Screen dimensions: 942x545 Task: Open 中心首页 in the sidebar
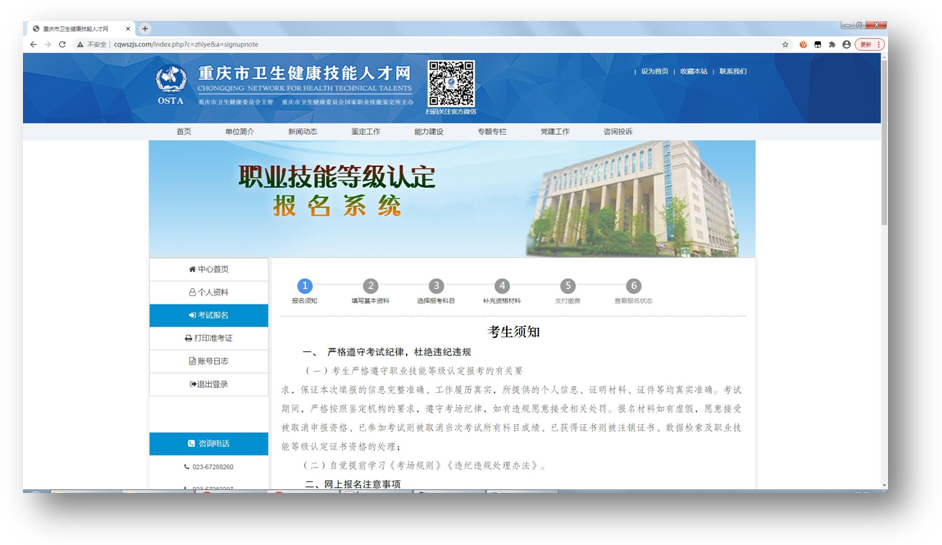click(x=209, y=269)
